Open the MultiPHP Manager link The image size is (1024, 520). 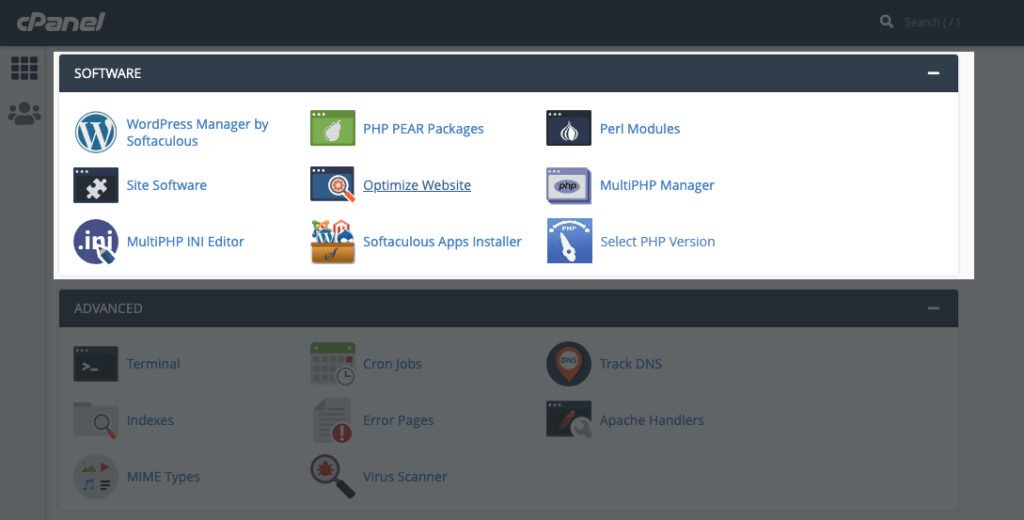[x=657, y=186]
